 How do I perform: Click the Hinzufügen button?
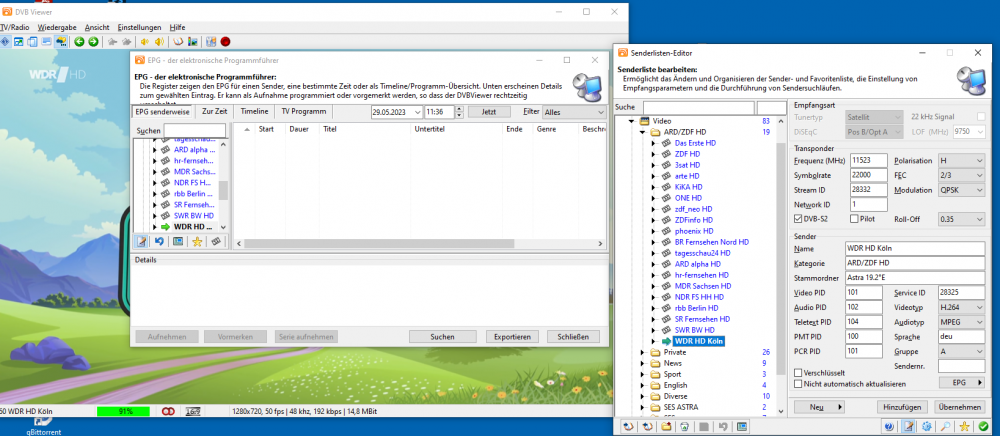click(901, 407)
